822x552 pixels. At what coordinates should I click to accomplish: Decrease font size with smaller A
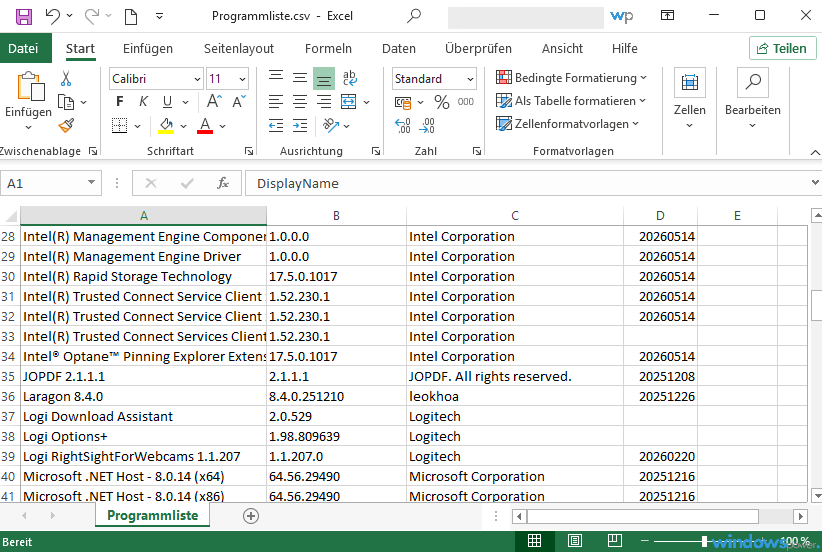pos(239,101)
